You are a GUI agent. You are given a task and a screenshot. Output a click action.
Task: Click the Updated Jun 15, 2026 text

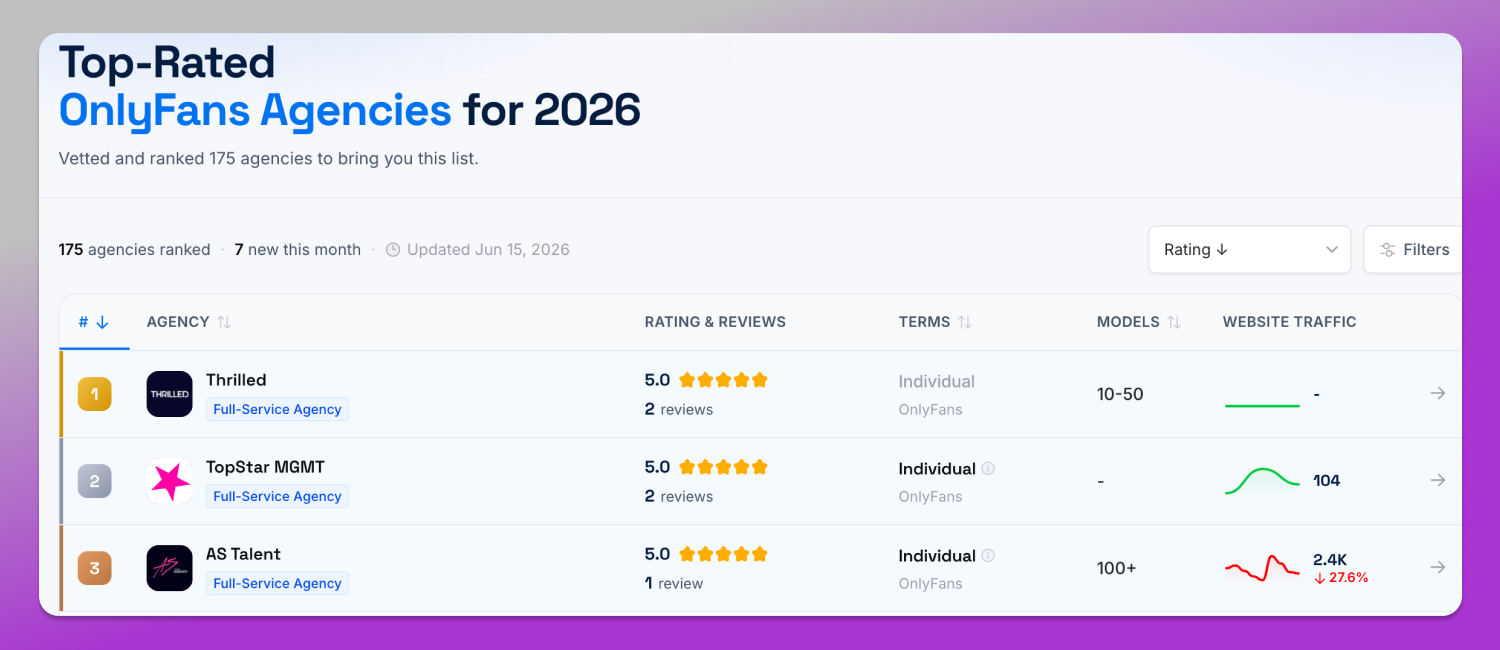click(x=488, y=250)
